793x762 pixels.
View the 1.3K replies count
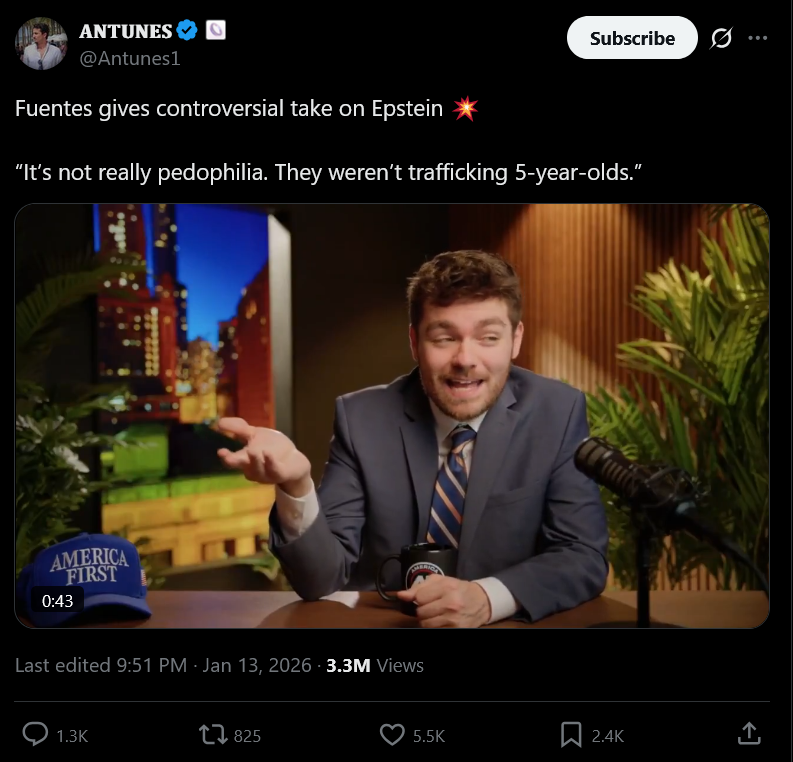point(72,736)
